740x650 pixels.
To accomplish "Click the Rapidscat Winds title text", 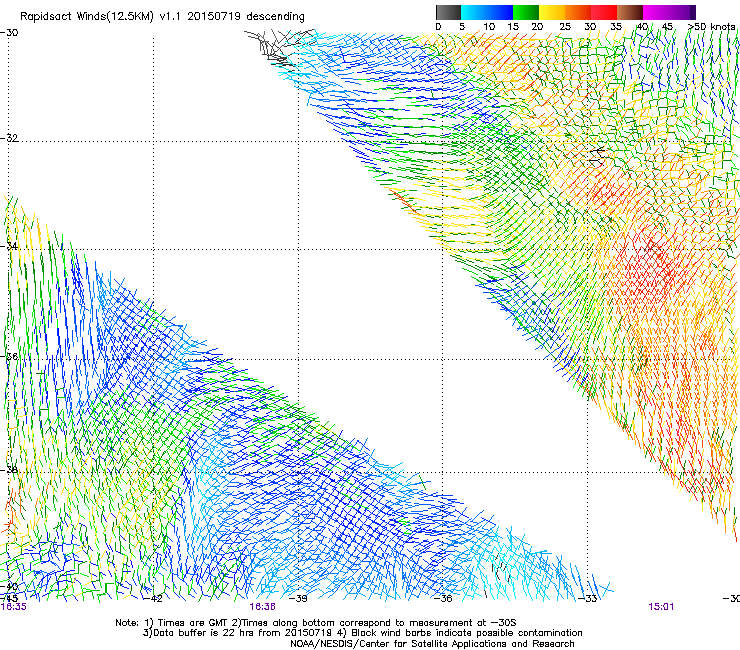I will click(x=162, y=17).
